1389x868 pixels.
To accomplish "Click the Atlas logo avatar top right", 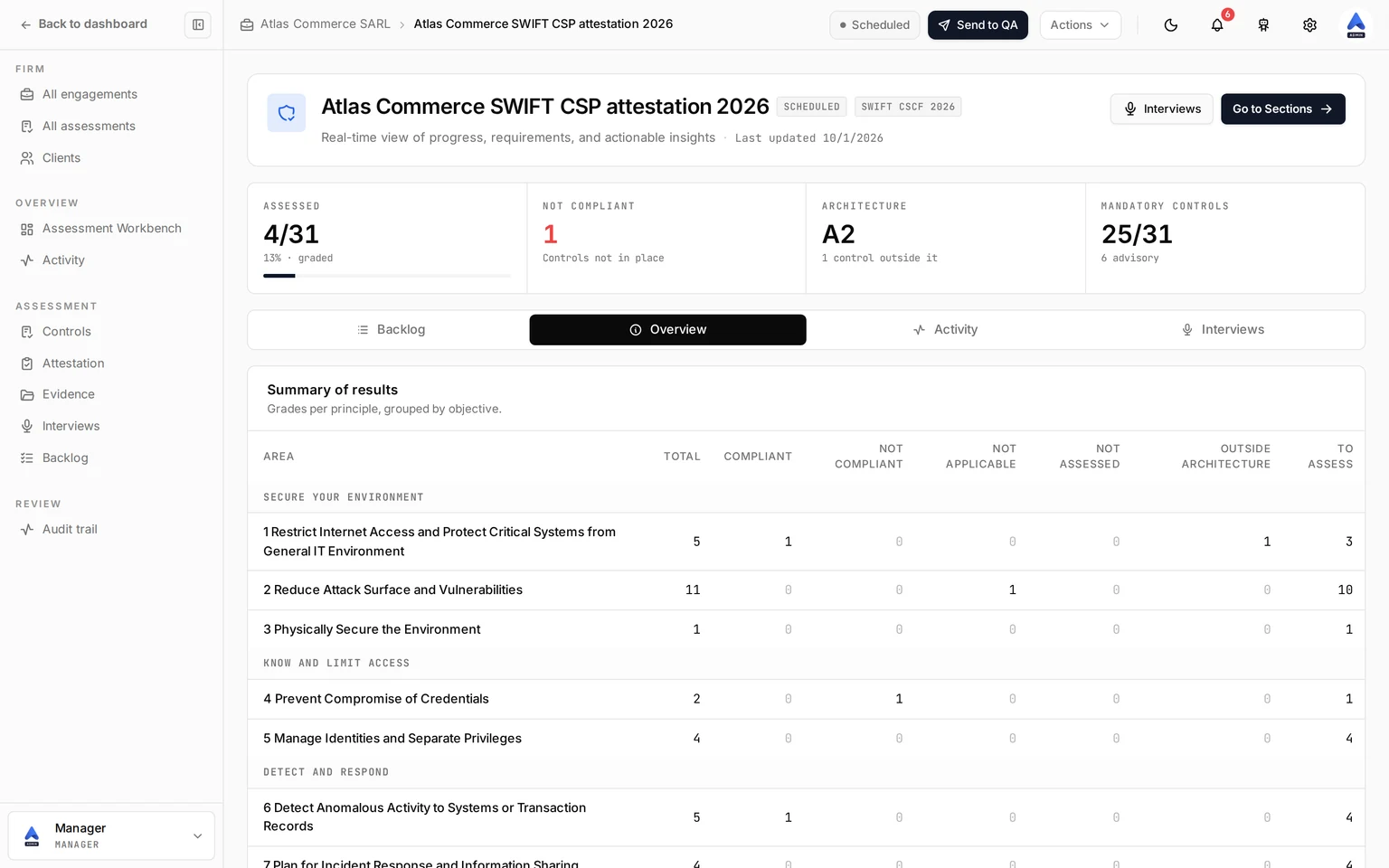I will click(1356, 25).
